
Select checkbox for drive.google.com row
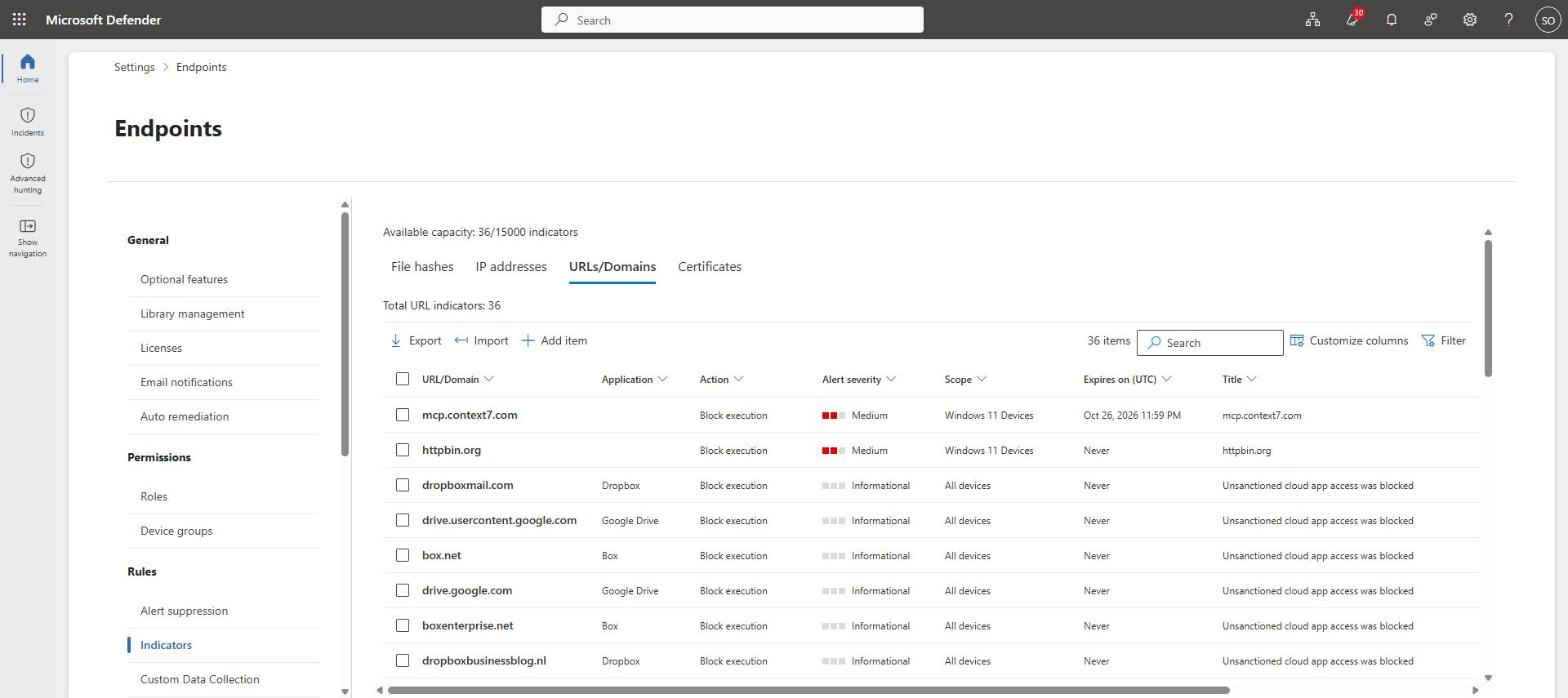pyautogui.click(x=402, y=590)
